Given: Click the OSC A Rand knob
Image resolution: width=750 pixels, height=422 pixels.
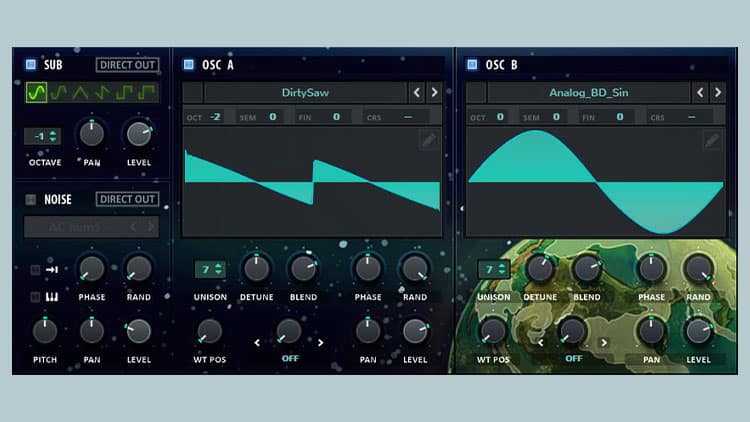Looking at the screenshot, I should tap(415, 268).
